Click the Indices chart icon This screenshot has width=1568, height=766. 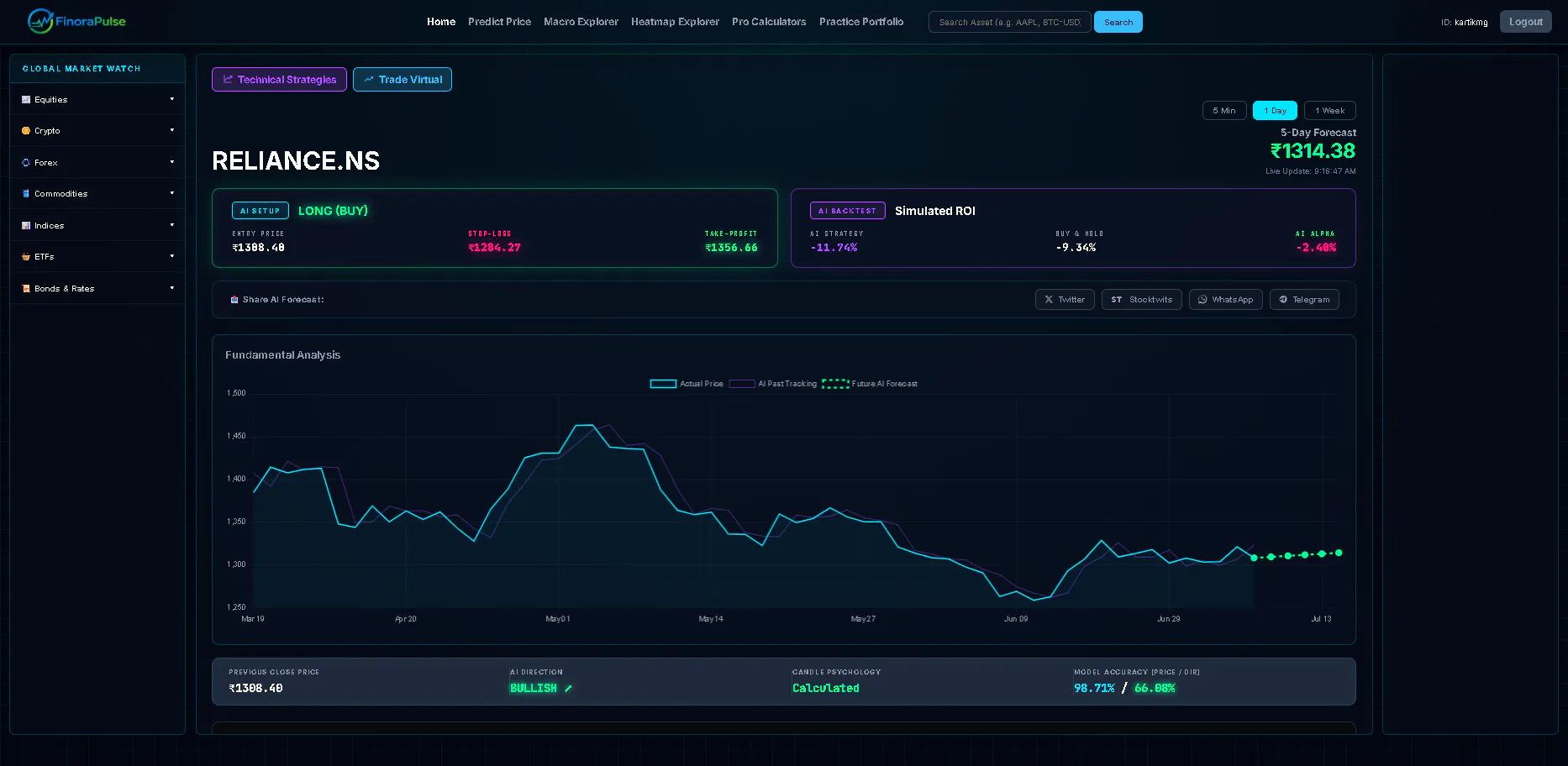coord(26,225)
